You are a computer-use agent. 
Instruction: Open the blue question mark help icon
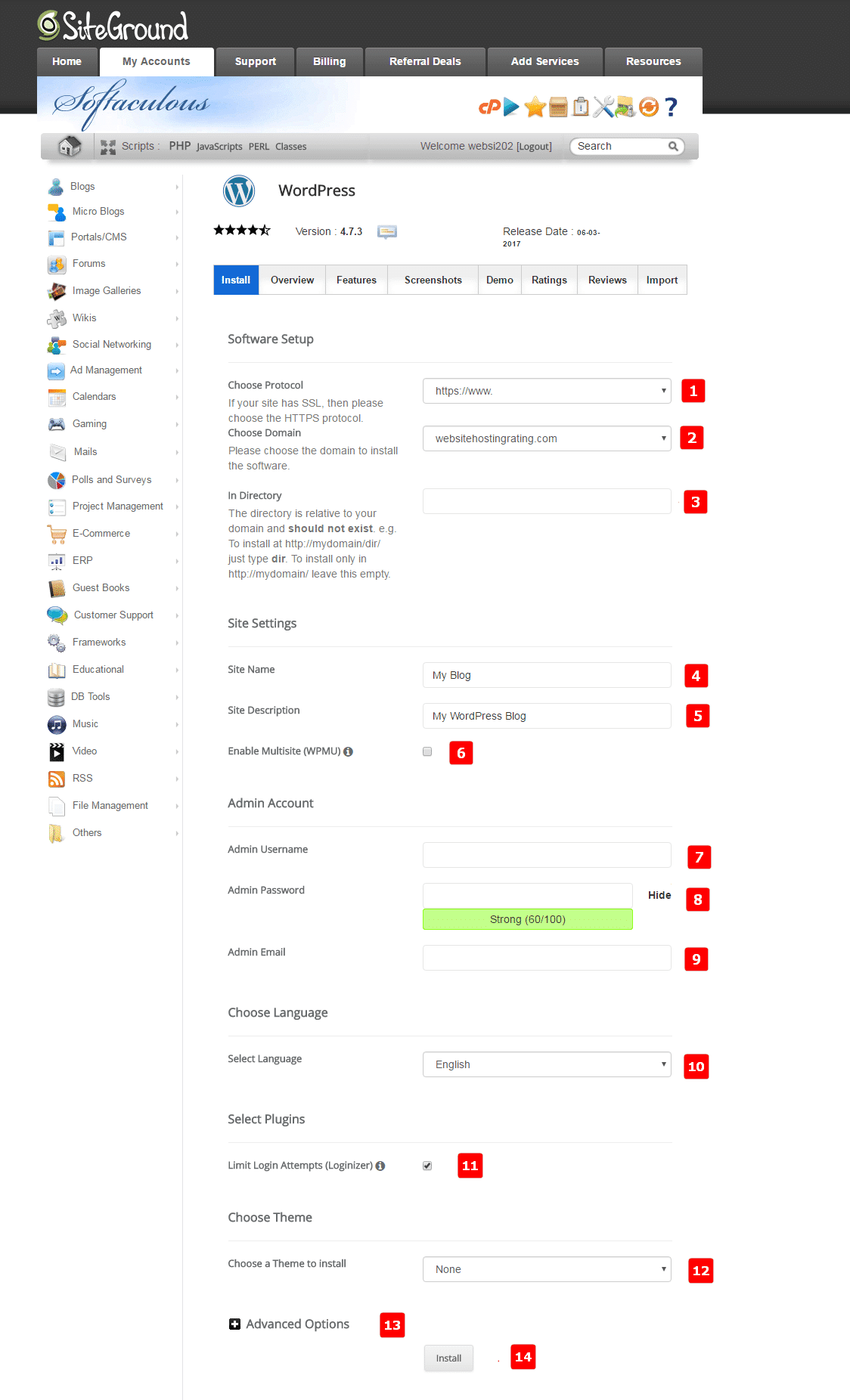671,107
